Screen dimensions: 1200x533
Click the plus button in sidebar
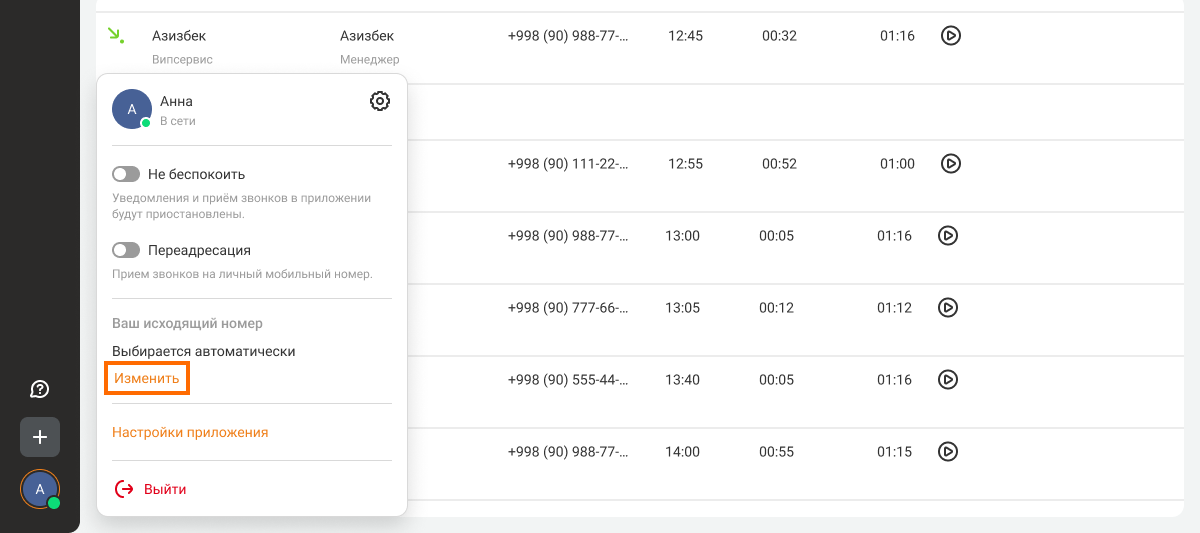click(40, 437)
